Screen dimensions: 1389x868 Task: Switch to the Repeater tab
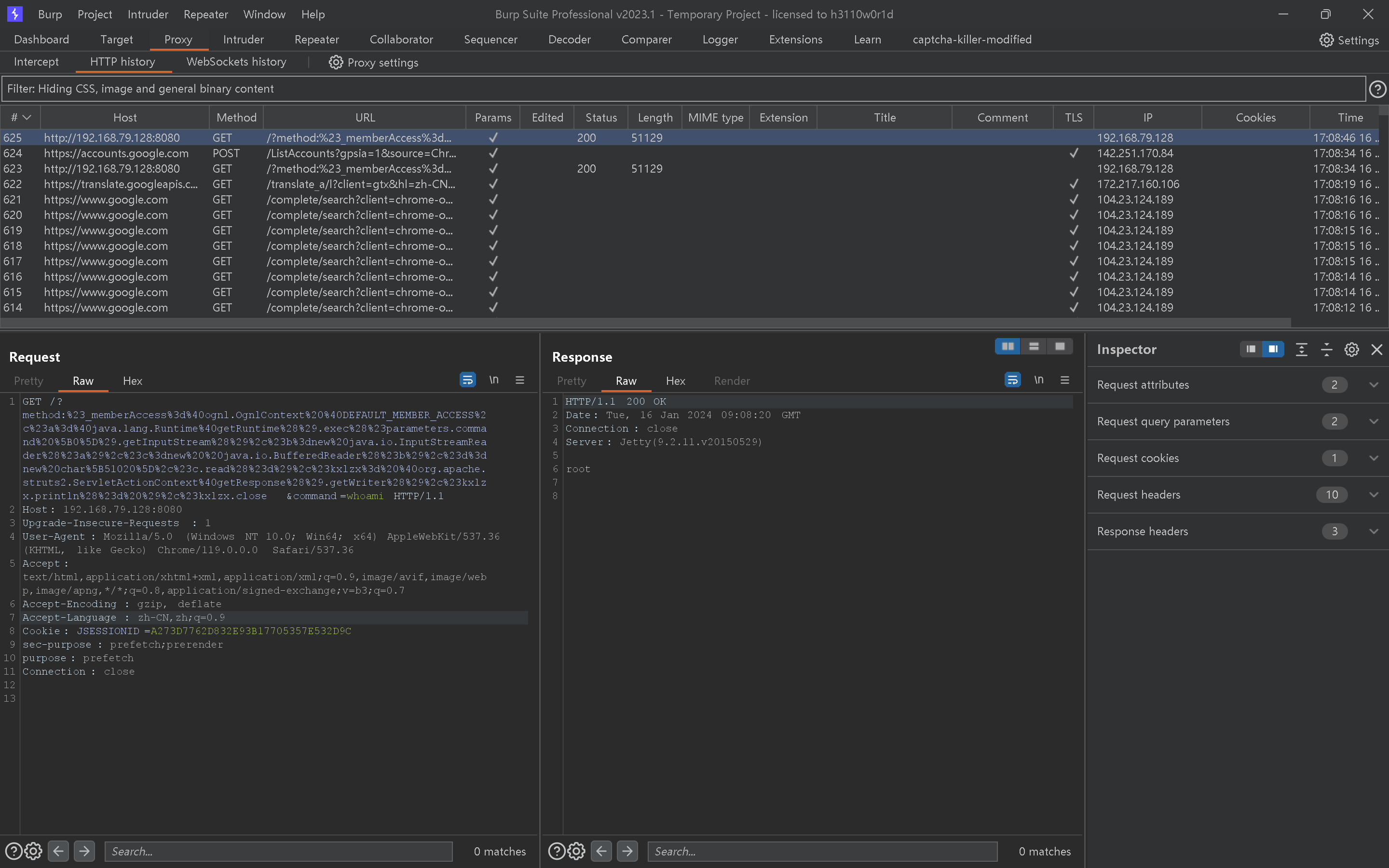point(317,40)
